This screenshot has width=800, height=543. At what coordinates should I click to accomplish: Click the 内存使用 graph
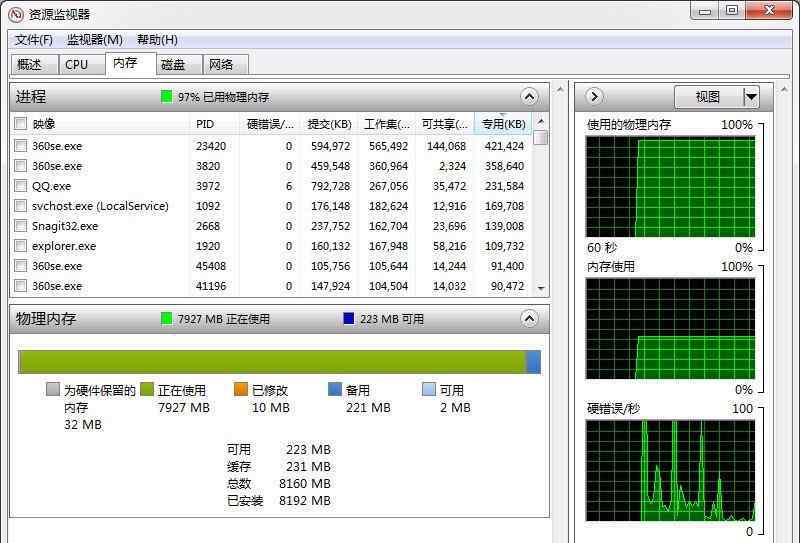(x=670, y=329)
